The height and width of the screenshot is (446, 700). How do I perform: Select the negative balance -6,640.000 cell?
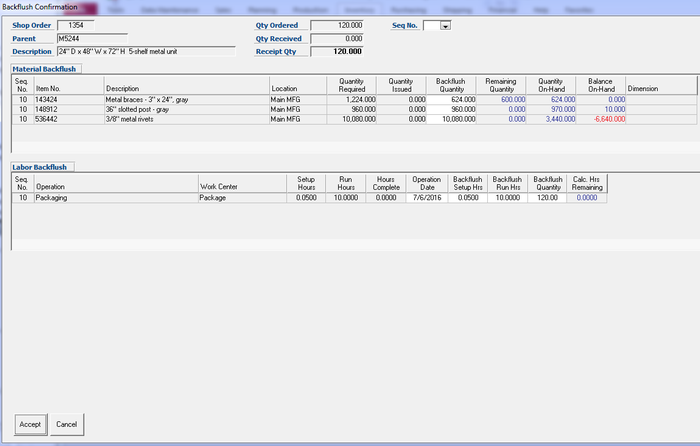click(x=601, y=119)
